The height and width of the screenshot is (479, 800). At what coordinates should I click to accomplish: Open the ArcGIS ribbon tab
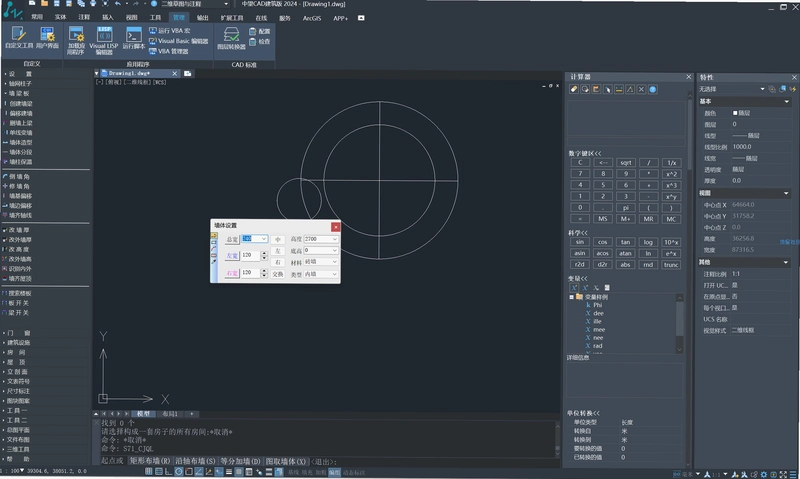click(312, 18)
